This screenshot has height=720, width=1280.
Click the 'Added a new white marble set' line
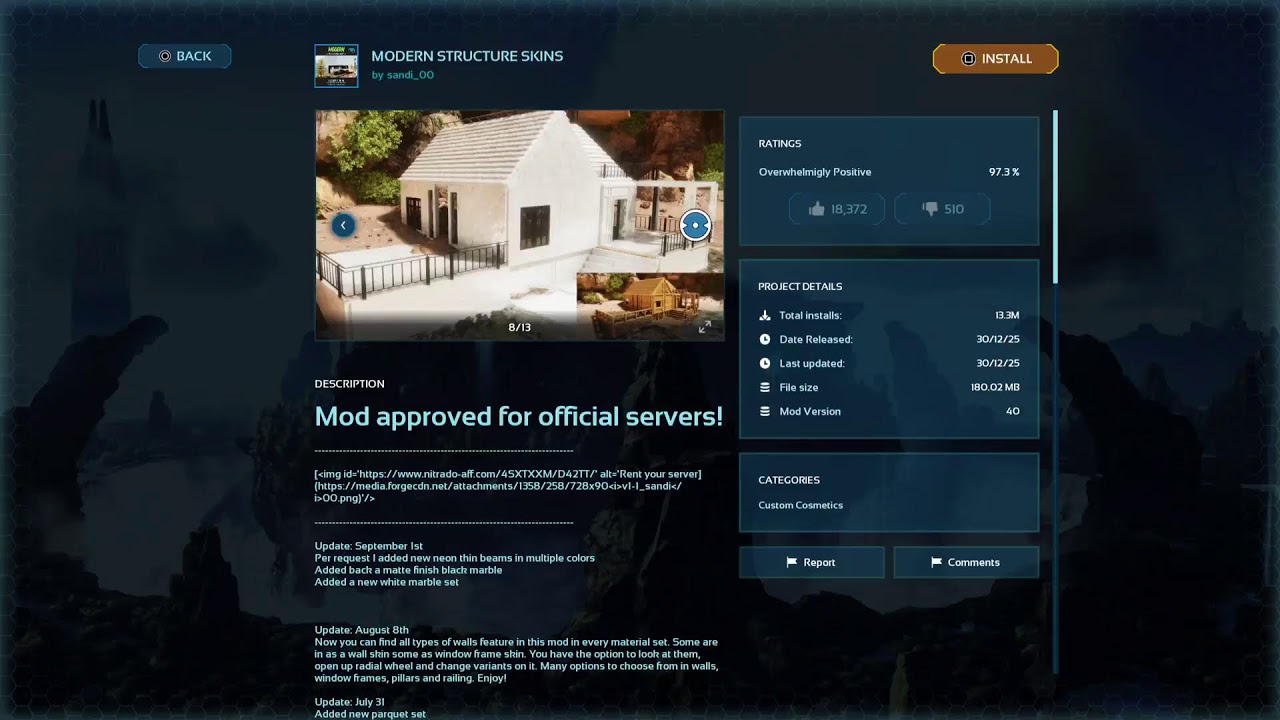(x=387, y=582)
